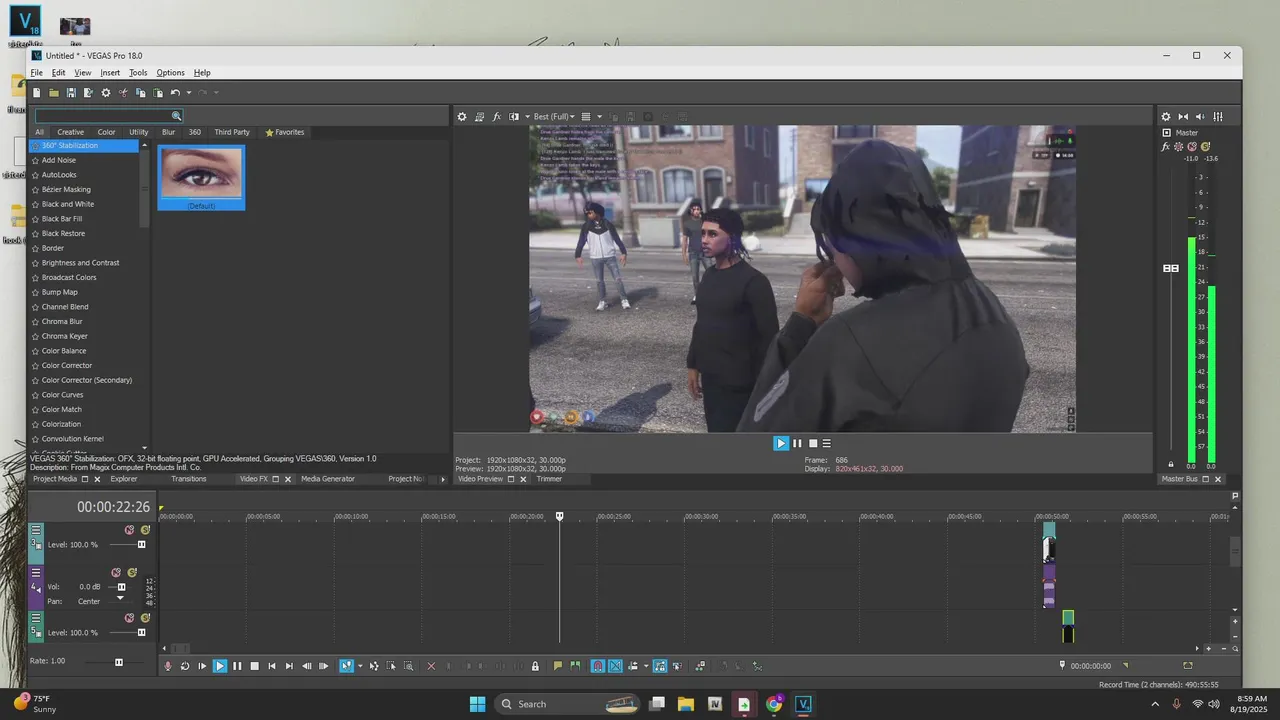Image resolution: width=1280 pixels, height=720 pixels.
Task: Click Record button in transport bar
Action: coord(168,666)
